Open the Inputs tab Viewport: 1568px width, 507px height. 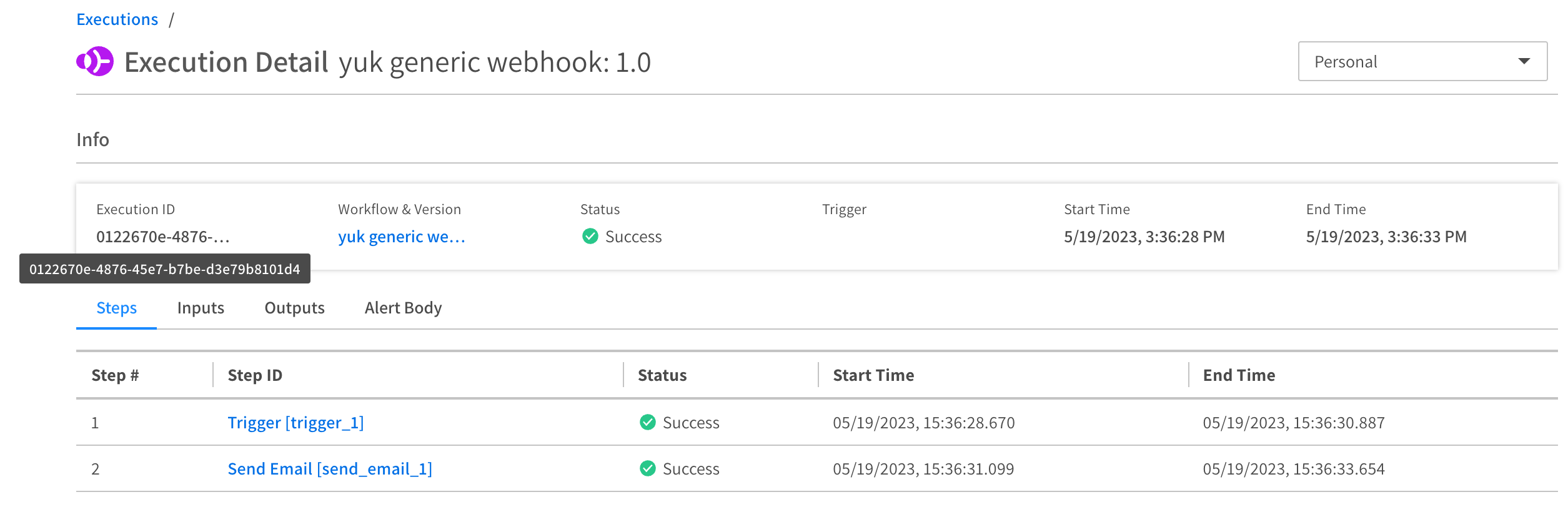pyautogui.click(x=201, y=308)
